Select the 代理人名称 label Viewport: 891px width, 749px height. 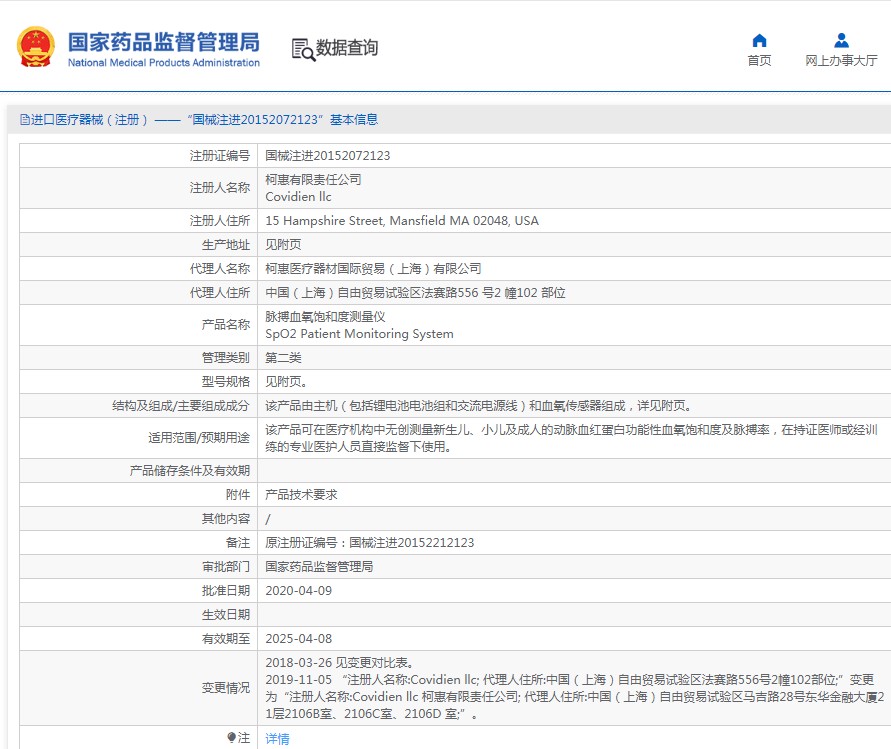coord(220,268)
